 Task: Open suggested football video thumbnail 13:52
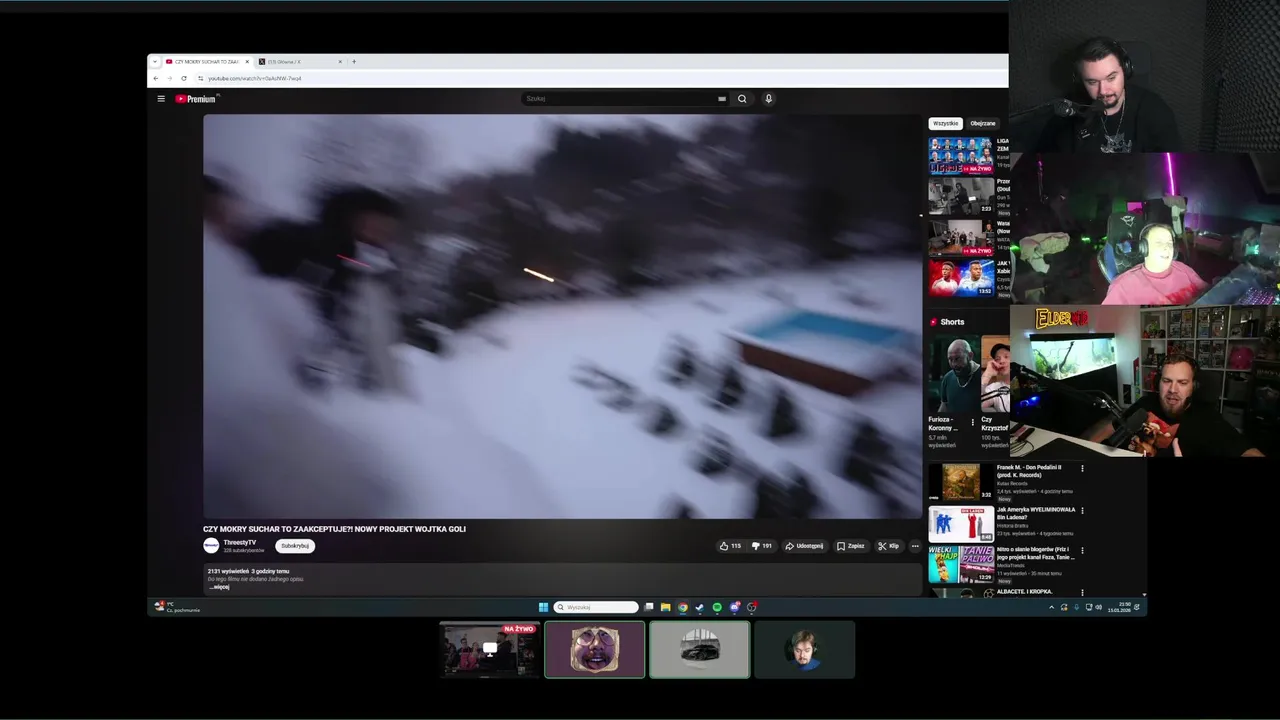pos(961,278)
